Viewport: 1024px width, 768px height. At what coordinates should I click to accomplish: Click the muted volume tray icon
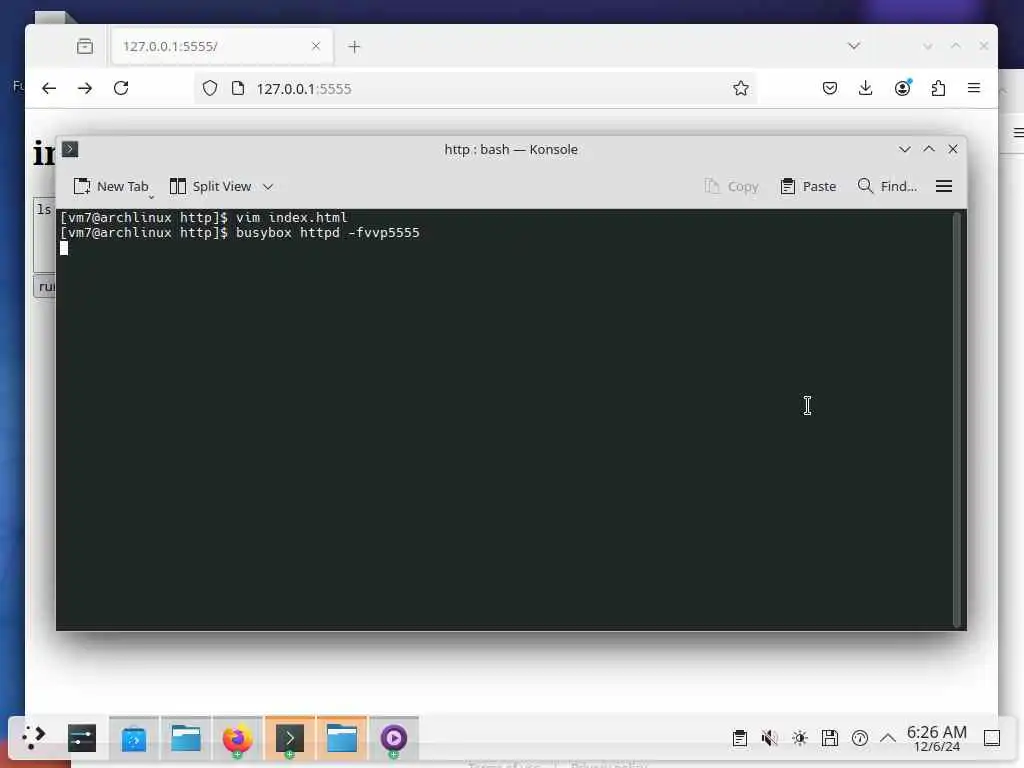tap(769, 738)
